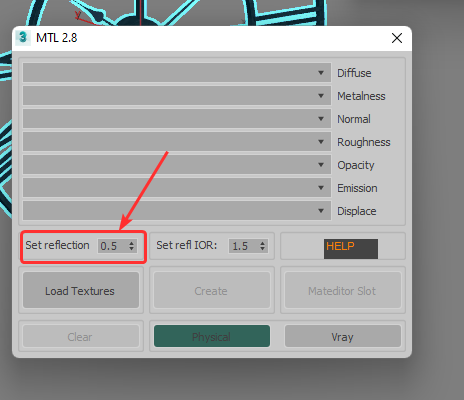Click the Load Textures button

pos(81,290)
